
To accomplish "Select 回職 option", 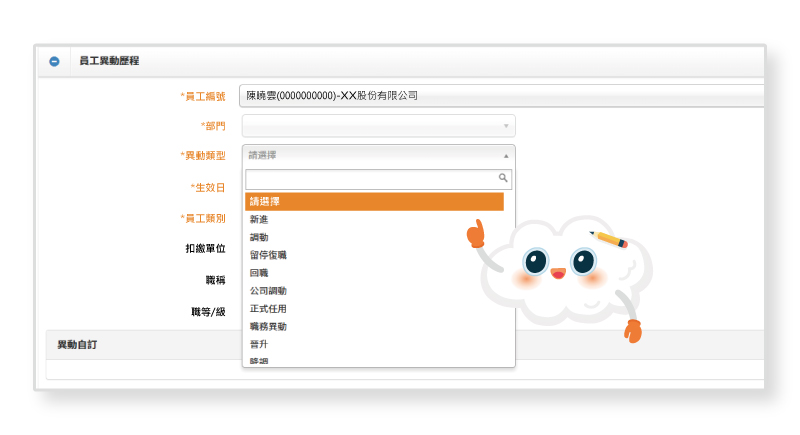I will [x=260, y=272].
